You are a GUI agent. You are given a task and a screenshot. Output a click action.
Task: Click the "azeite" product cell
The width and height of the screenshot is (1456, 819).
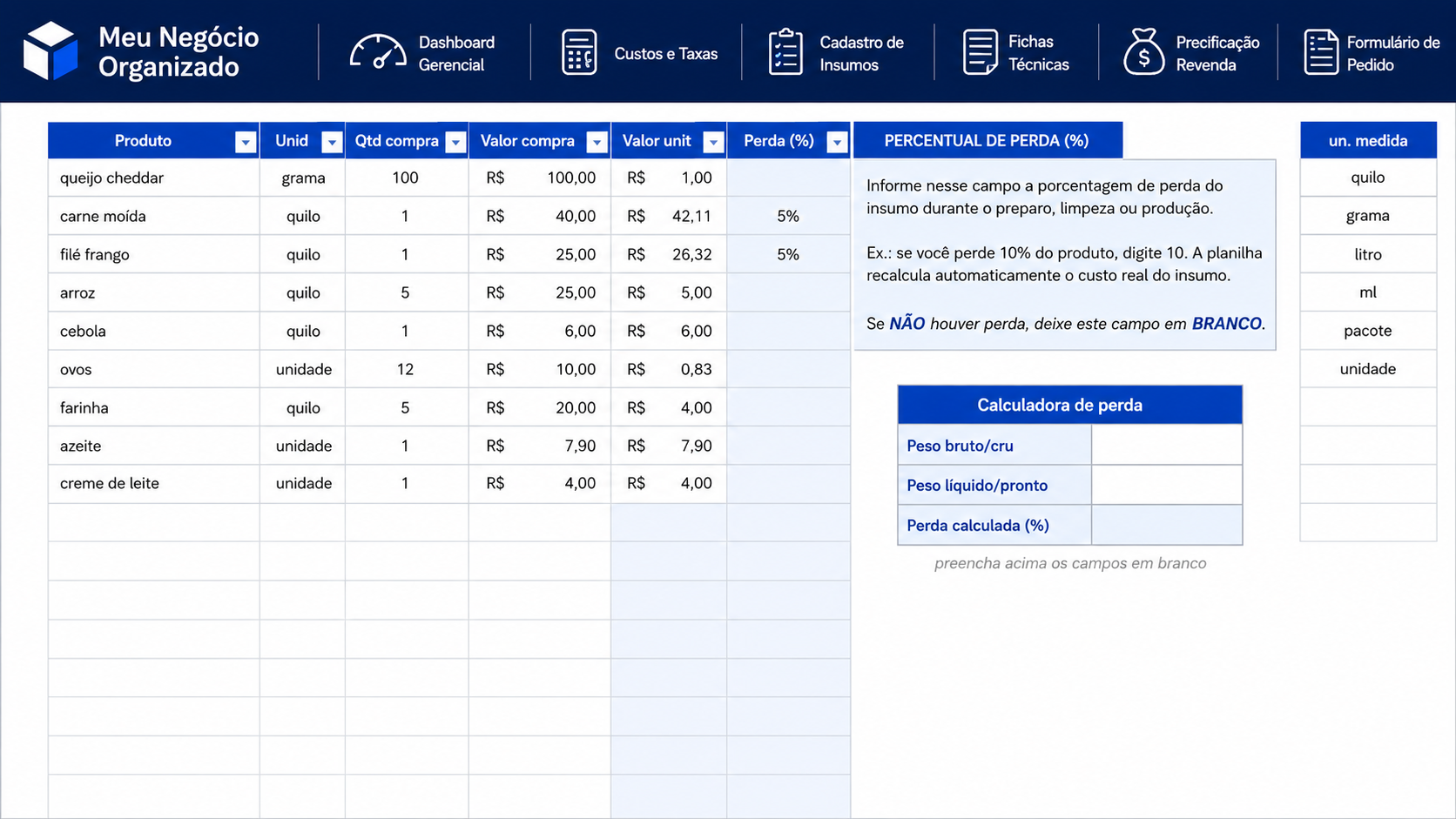click(154, 446)
